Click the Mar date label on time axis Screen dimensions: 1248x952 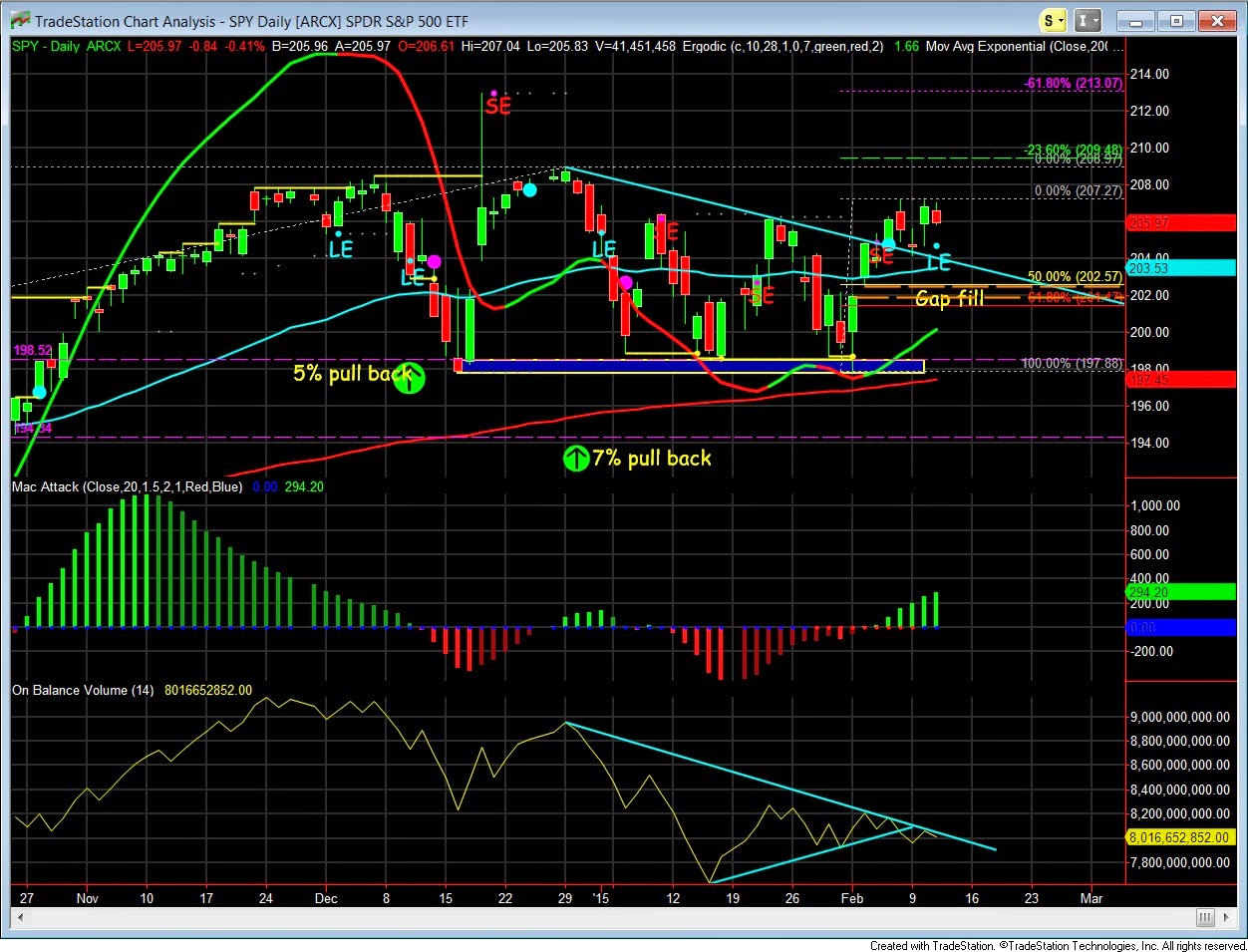tap(1092, 898)
